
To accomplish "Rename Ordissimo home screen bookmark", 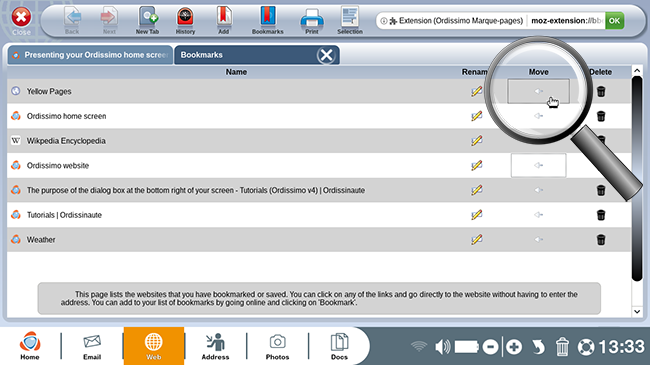I will pyautogui.click(x=477, y=116).
